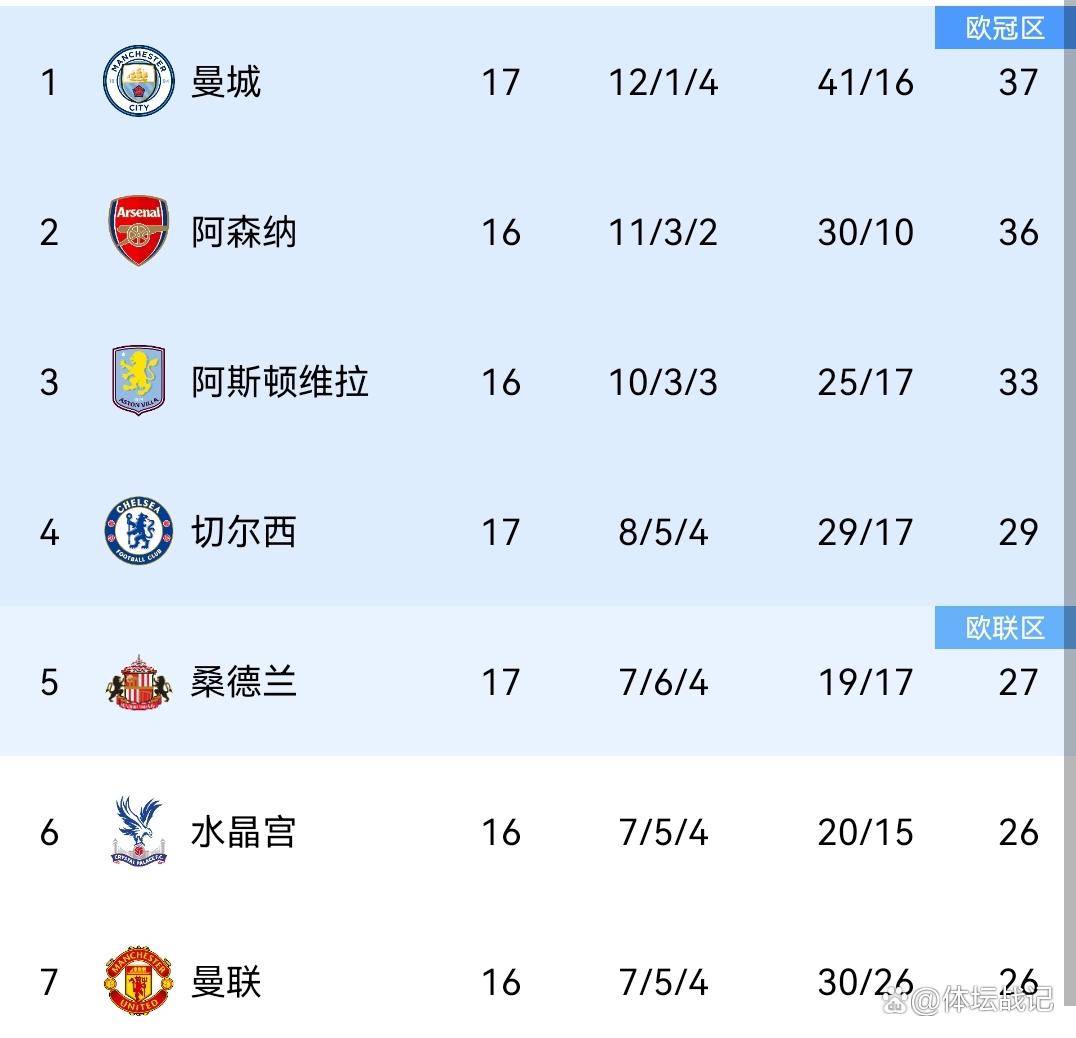Click Arsenal's 11/3/2 win-draw-loss record
This screenshot has height=1038, width=1076.
point(663,232)
